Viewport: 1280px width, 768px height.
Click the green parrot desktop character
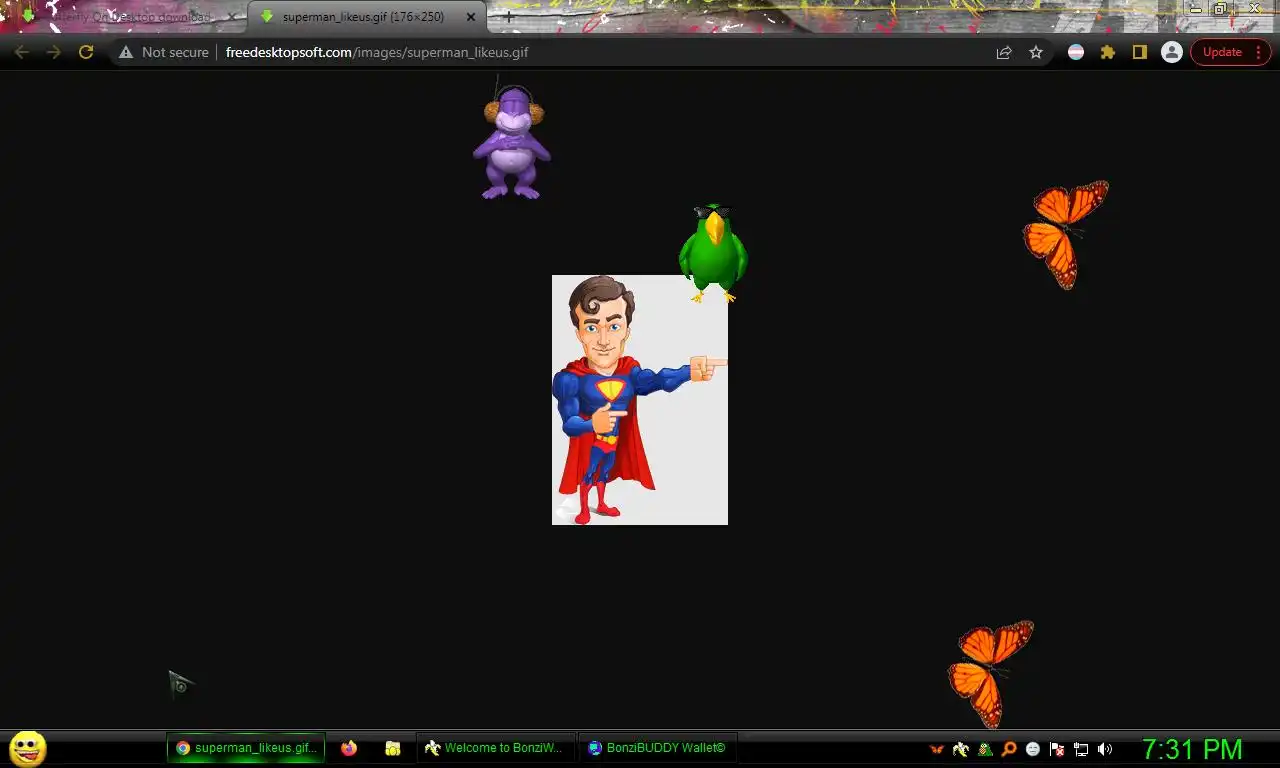(x=713, y=253)
